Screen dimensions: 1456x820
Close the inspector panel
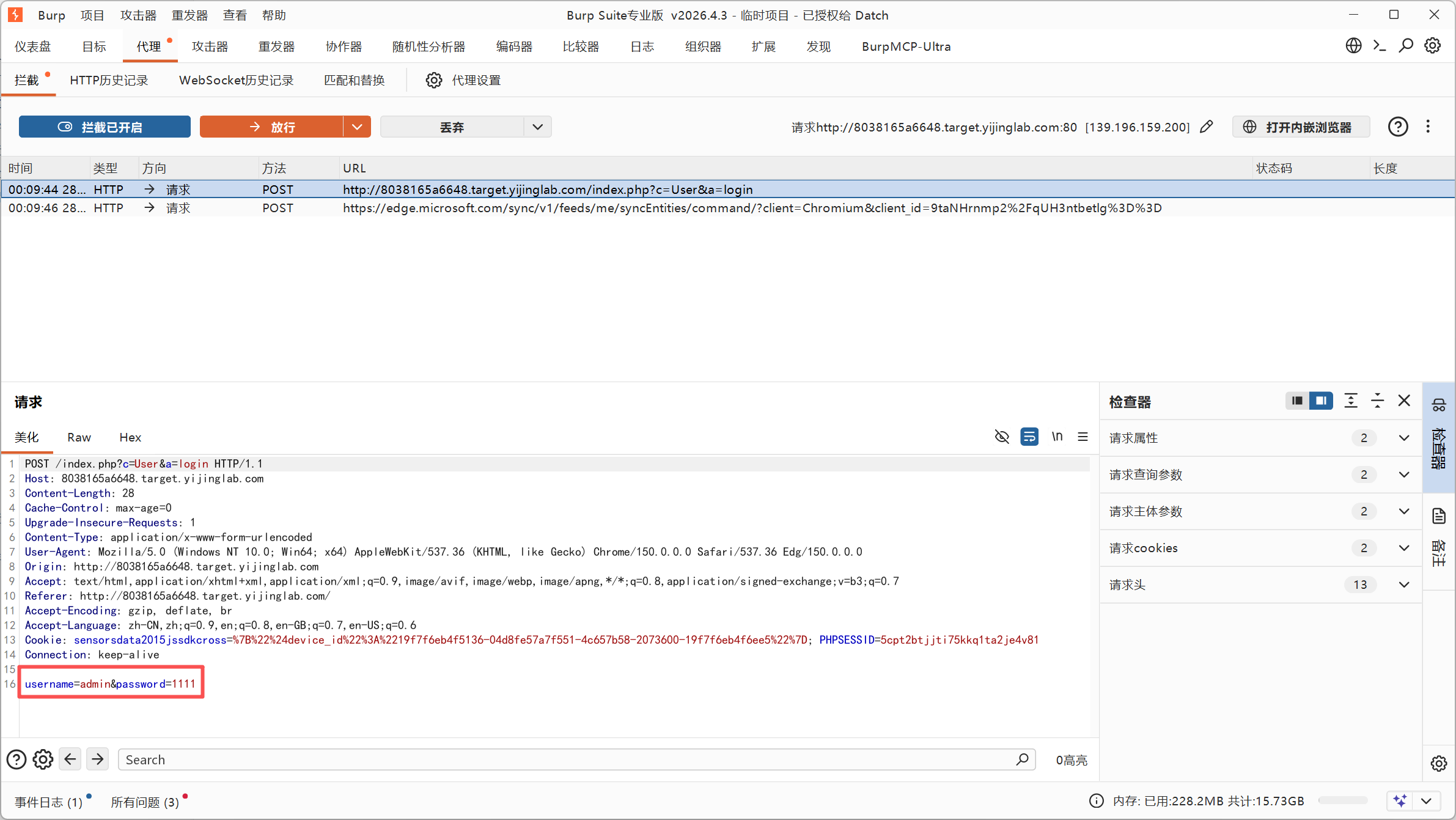tap(1404, 401)
